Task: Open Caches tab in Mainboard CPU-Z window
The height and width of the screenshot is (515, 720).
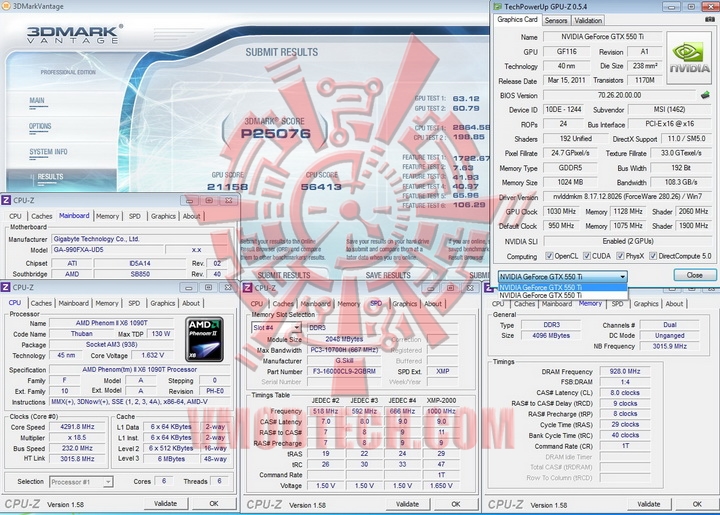Action: coord(42,216)
